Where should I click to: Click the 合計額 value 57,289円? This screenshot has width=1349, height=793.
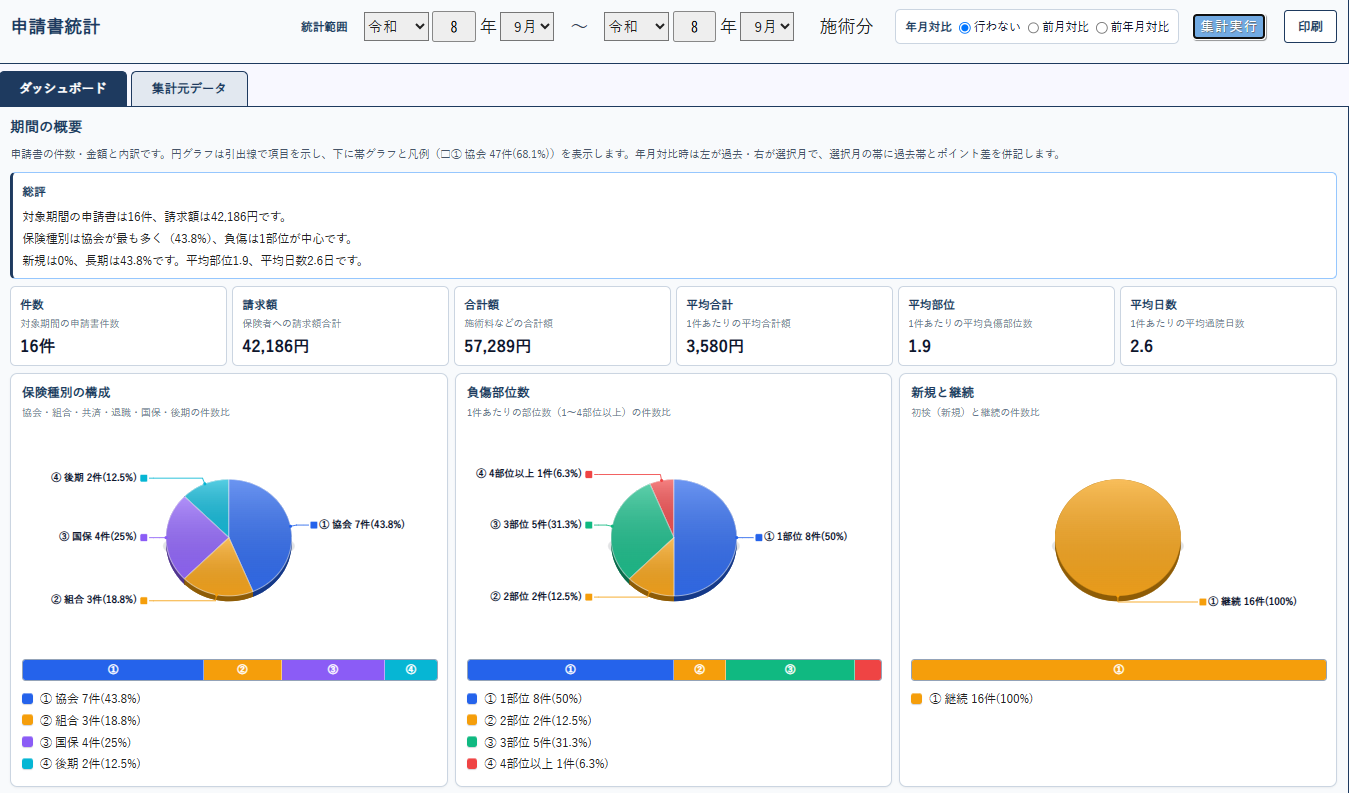pos(498,346)
